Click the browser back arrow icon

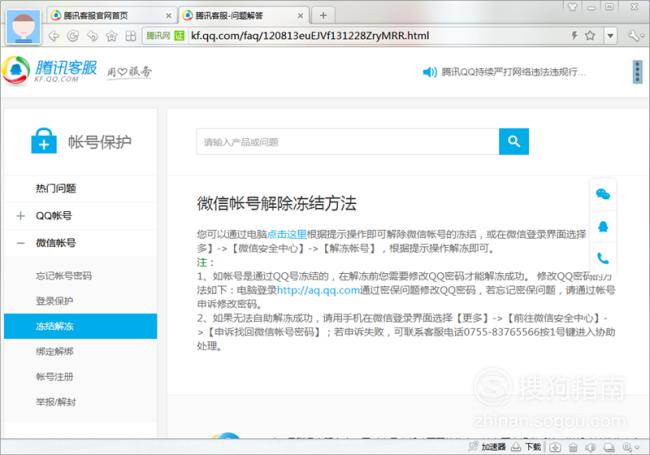(54, 36)
